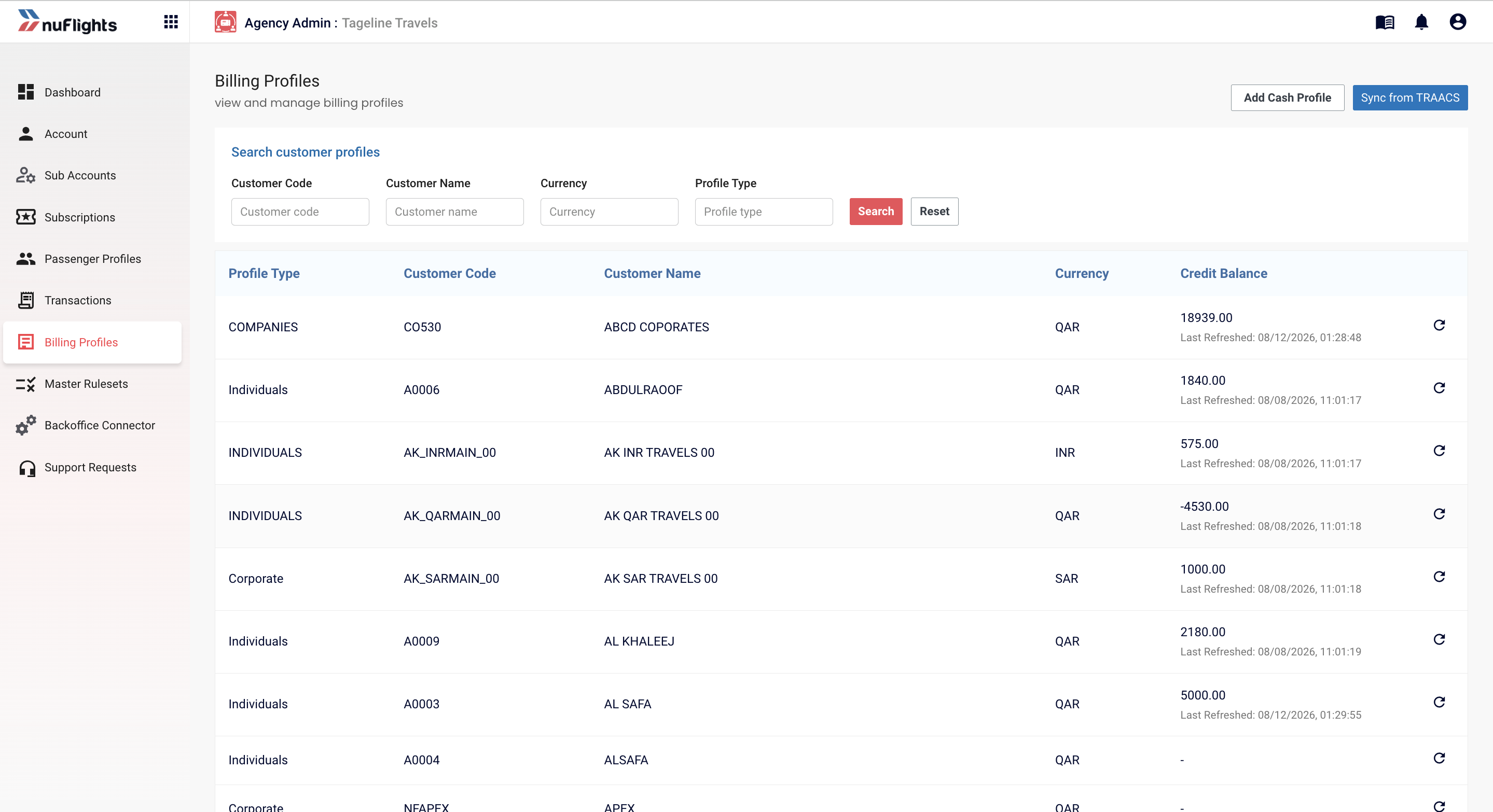Click the credit balance 18939.00
Screen dimensions: 1493x812
coord(1206,317)
